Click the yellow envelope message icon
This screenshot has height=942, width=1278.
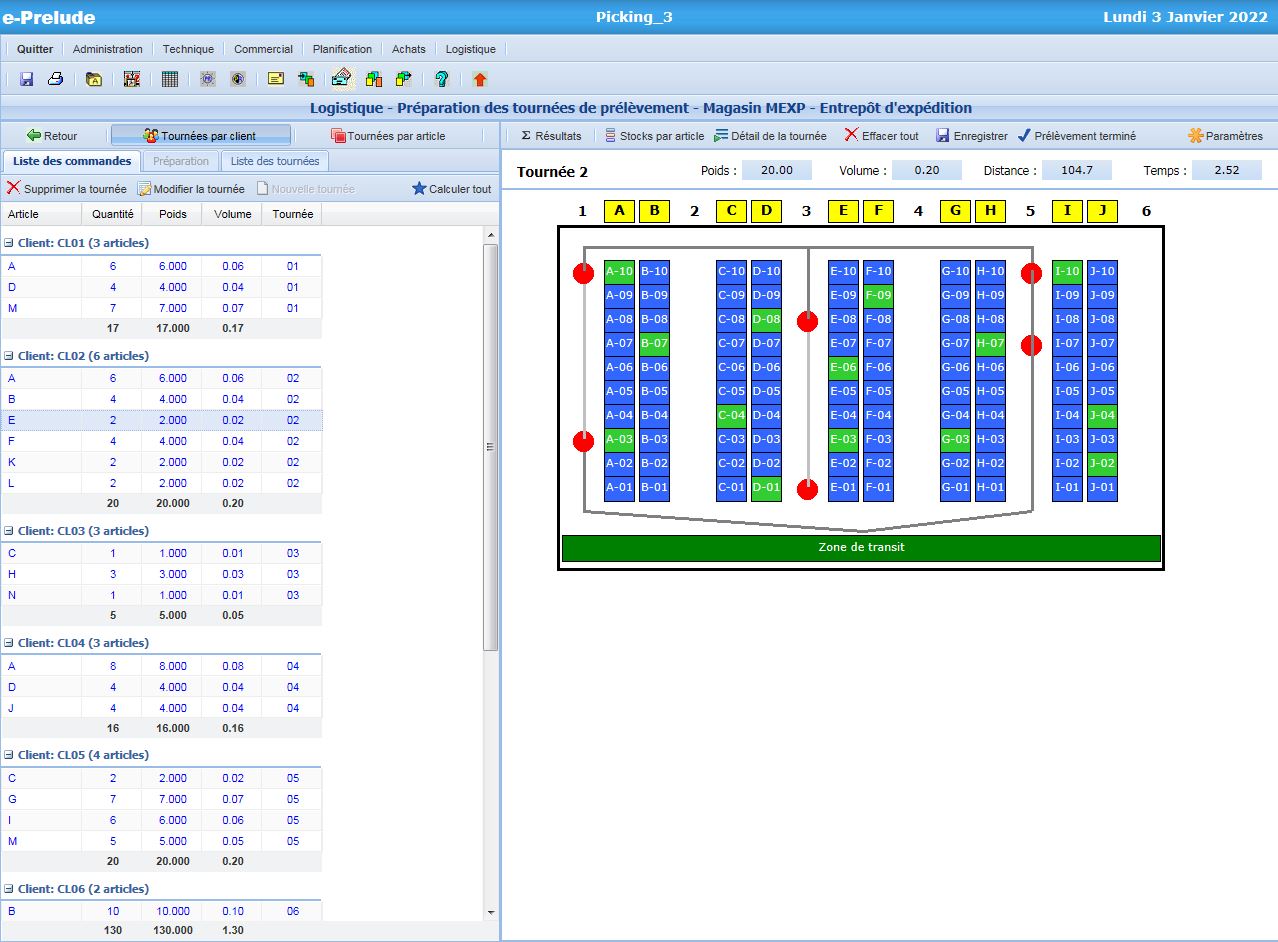coord(276,79)
